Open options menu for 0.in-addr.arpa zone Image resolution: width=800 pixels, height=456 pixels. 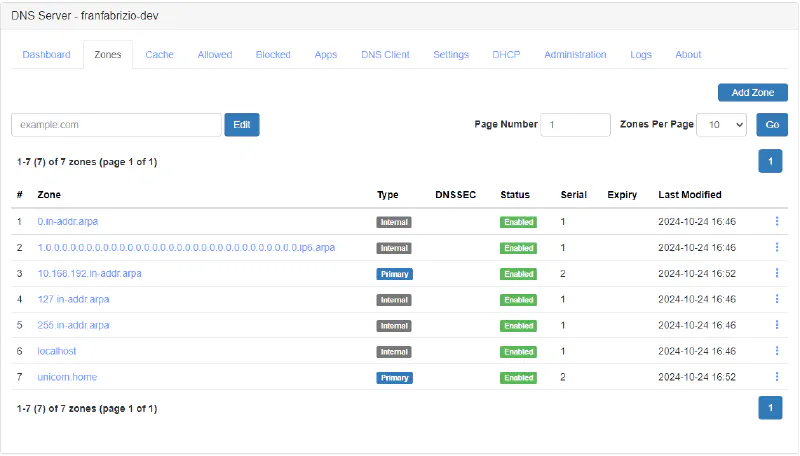point(777,221)
